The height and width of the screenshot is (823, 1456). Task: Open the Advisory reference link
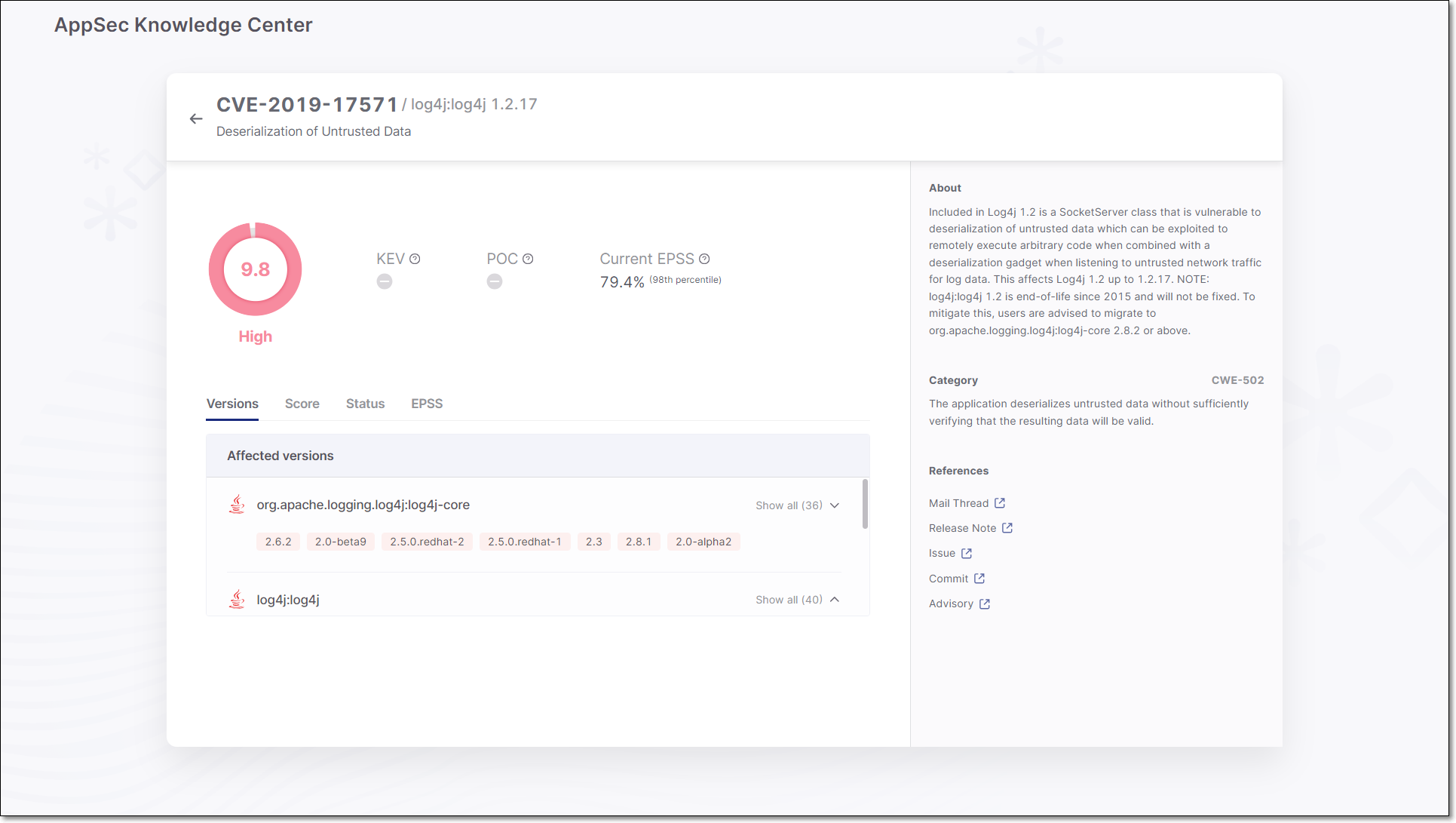point(951,604)
